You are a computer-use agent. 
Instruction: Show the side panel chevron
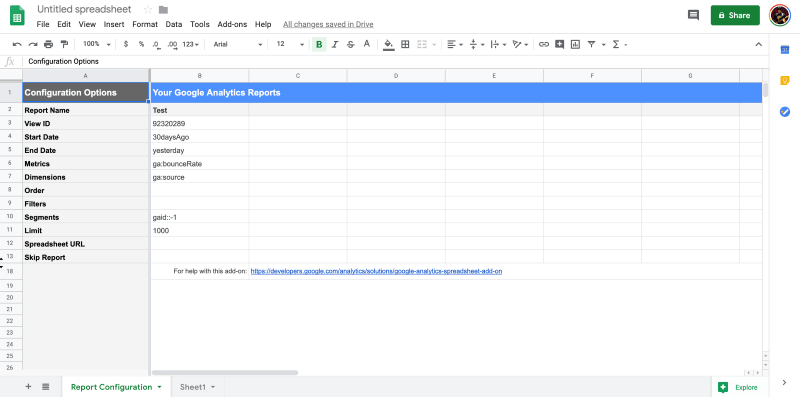pyautogui.click(x=784, y=383)
